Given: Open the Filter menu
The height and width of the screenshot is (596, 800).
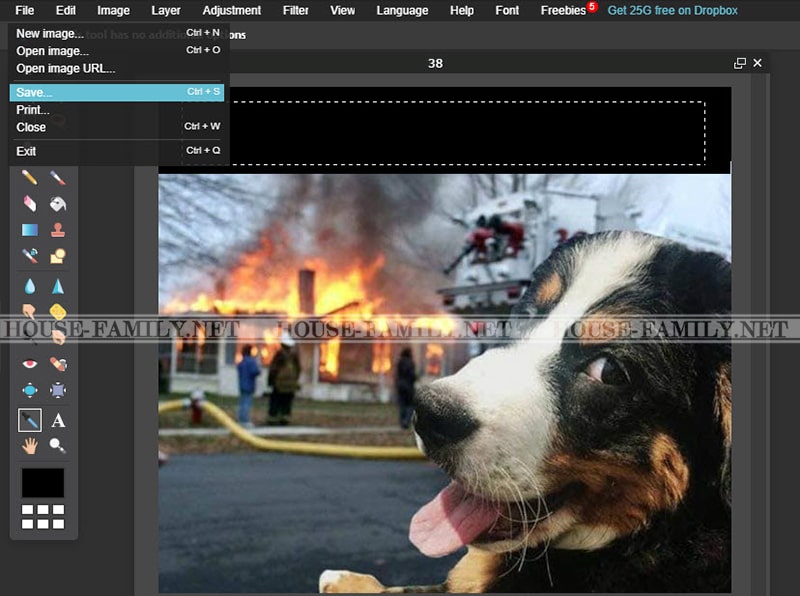Looking at the screenshot, I should tap(295, 10).
